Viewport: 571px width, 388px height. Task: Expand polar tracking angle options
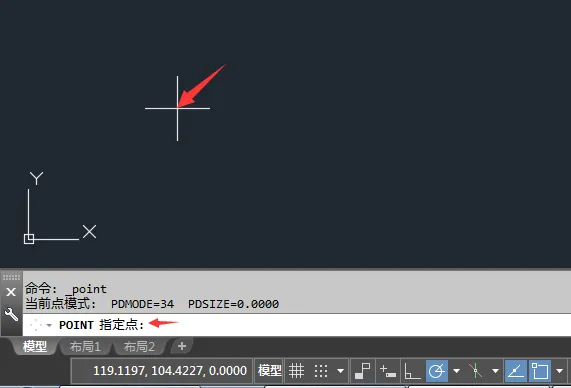[x=456, y=371]
